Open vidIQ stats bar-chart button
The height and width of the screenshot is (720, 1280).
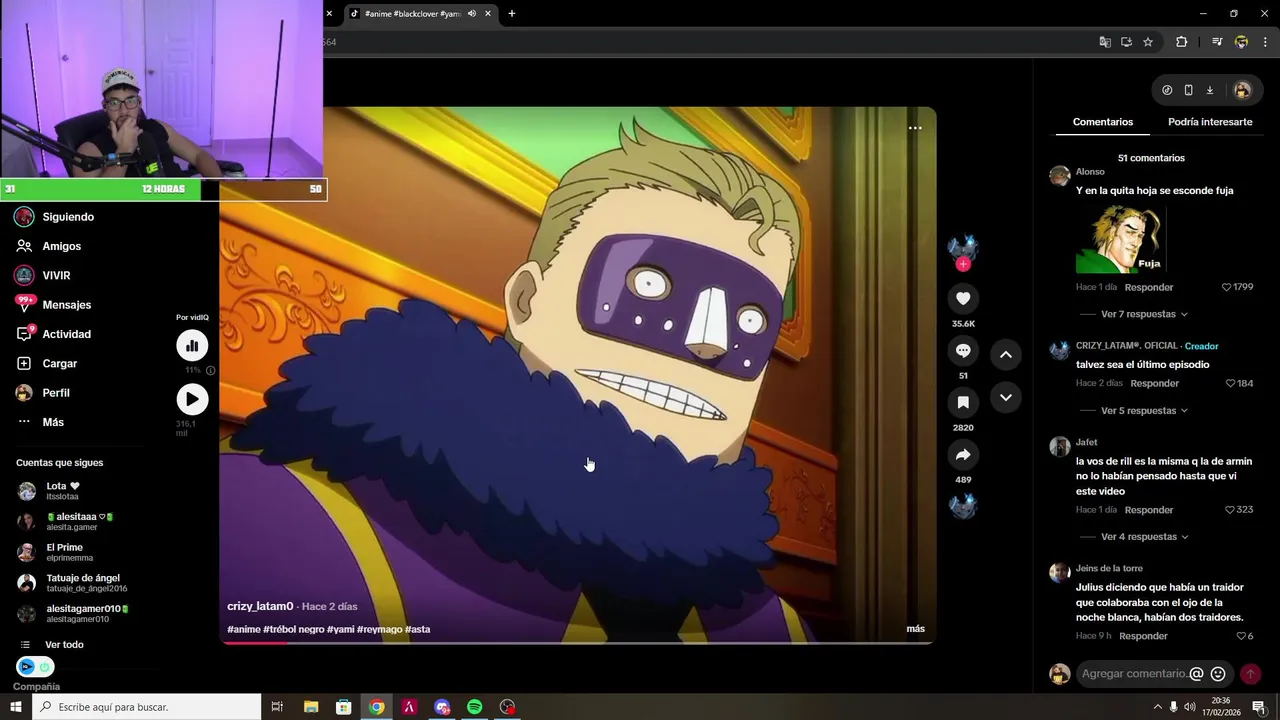pyautogui.click(x=192, y=346)
